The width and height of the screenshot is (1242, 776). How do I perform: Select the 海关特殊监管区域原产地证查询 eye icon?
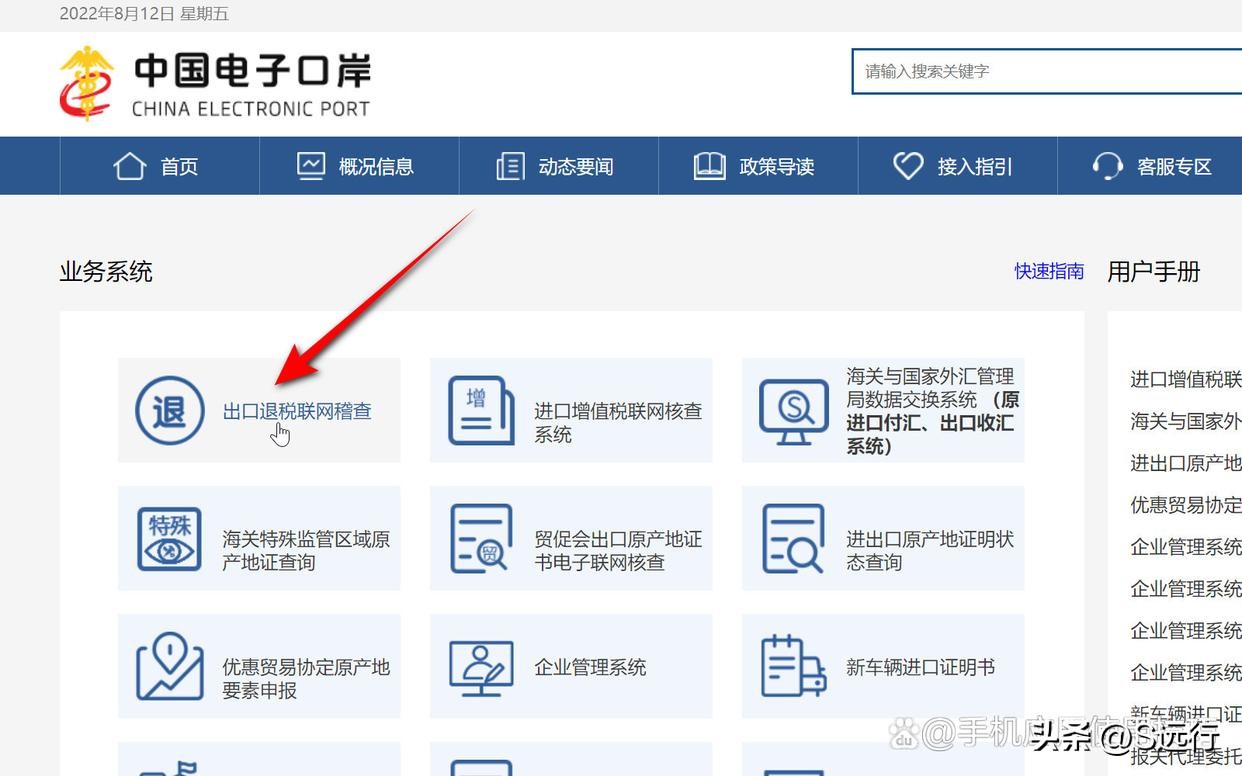tap(169, 538)
